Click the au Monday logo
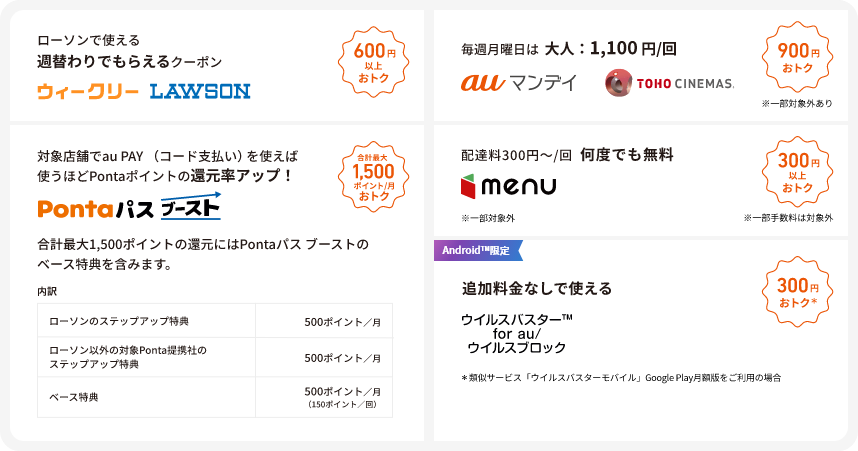858x451 pixels. point(518,83)
